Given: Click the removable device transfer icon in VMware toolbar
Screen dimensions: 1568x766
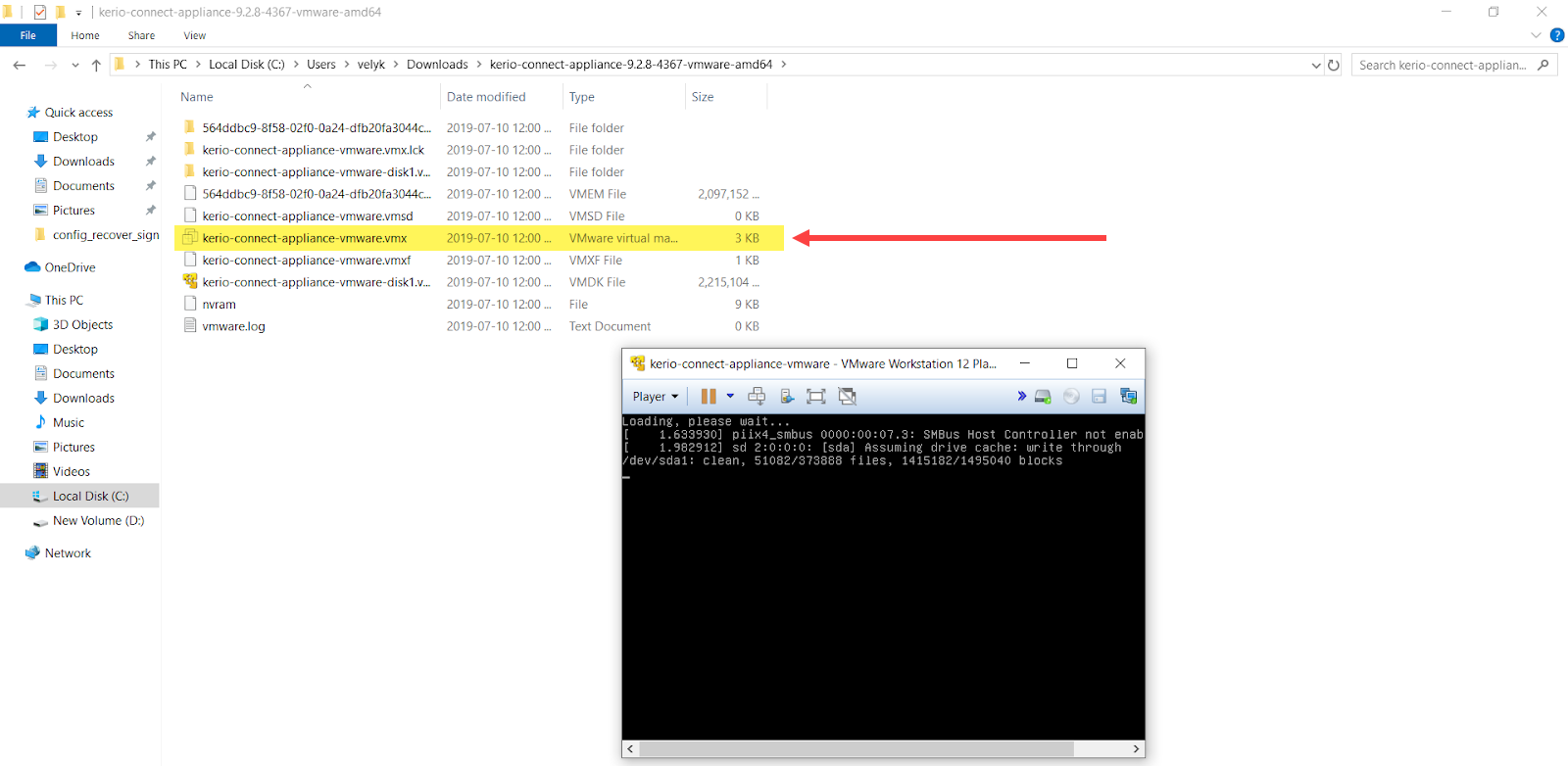Looking at the screenshot, I should click(x=787, y=397).
